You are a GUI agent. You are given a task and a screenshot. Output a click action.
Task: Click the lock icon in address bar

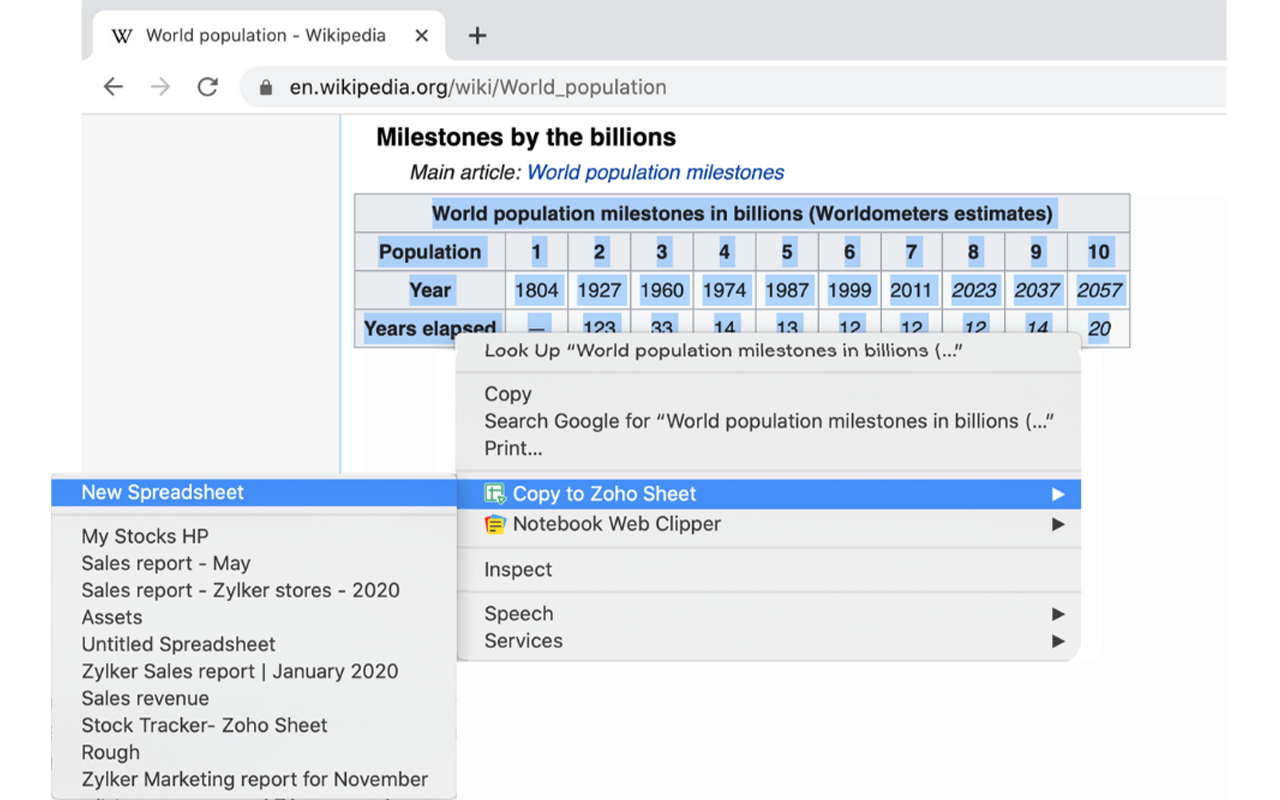[x=266, y=88]
